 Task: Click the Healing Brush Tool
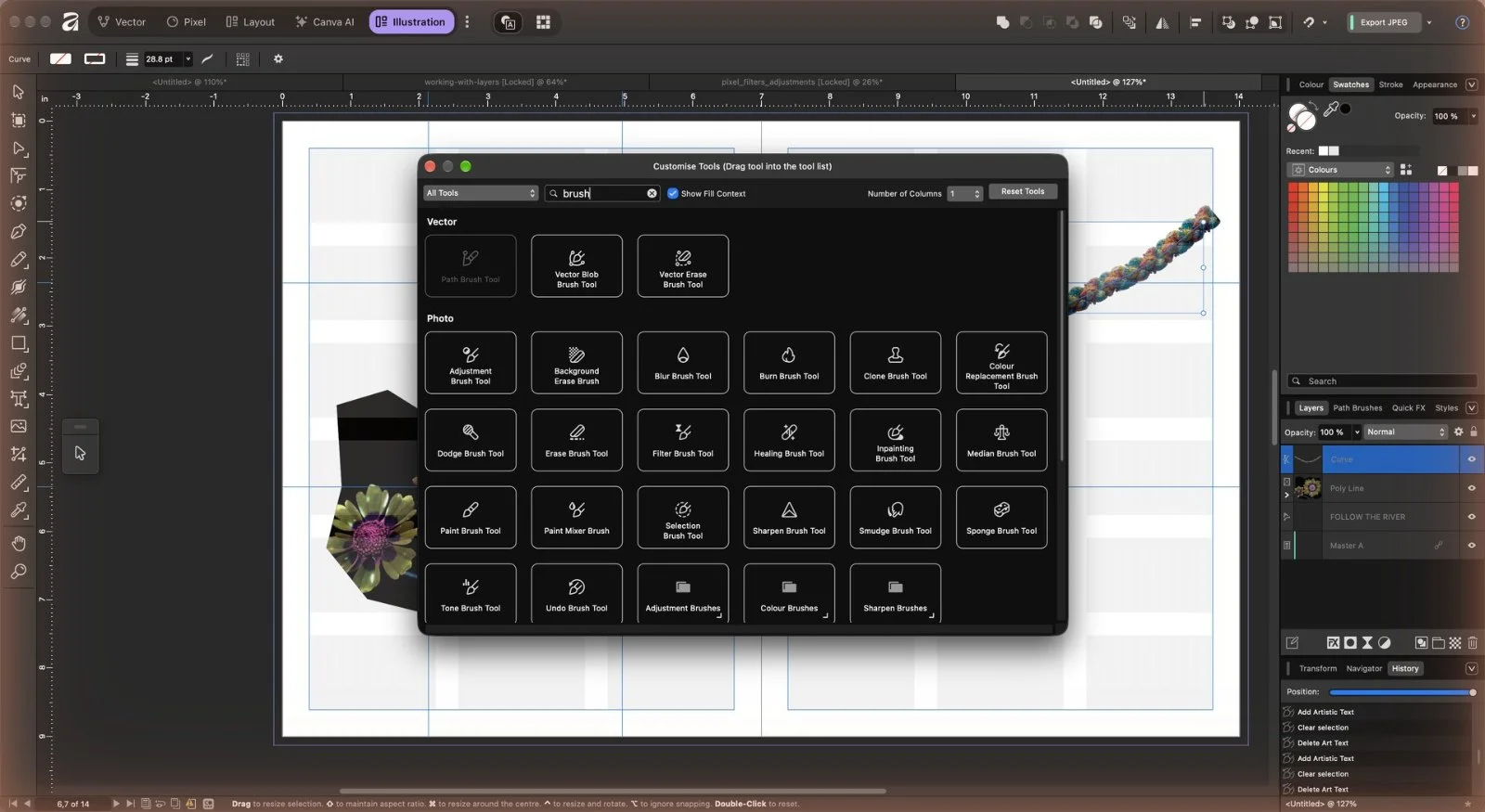coord(789,440)
